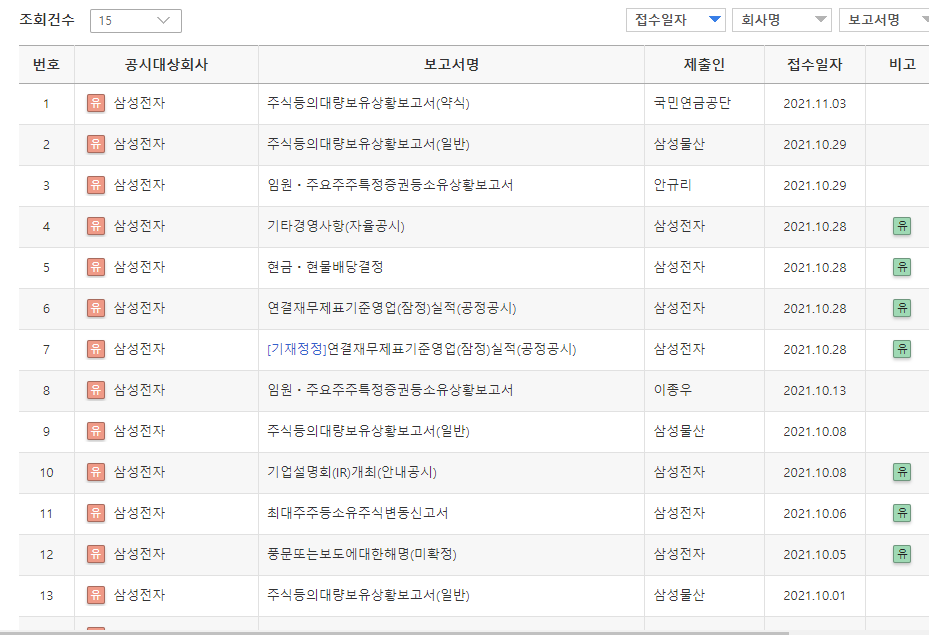Click green 유 badge in row 6
The width and height of the screenshot is (929, 635).
point(902,308)
